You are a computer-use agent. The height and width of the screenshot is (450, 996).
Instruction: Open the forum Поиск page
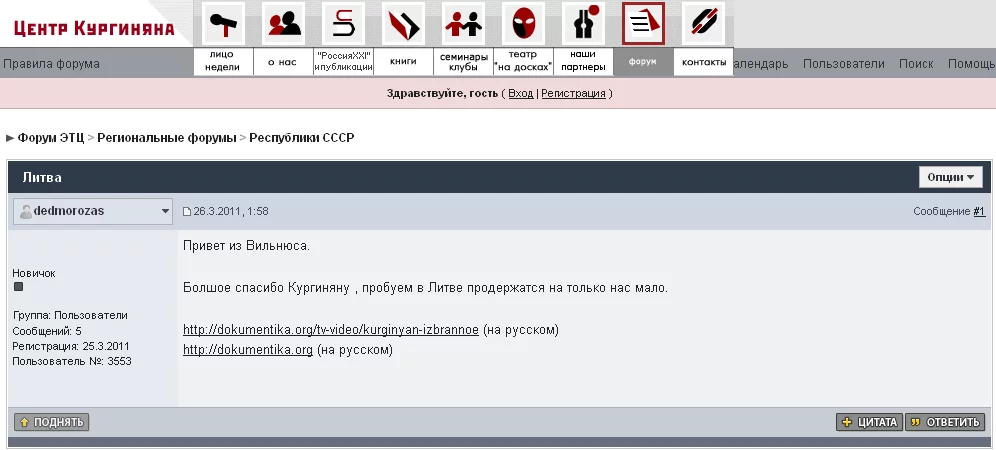916,64
